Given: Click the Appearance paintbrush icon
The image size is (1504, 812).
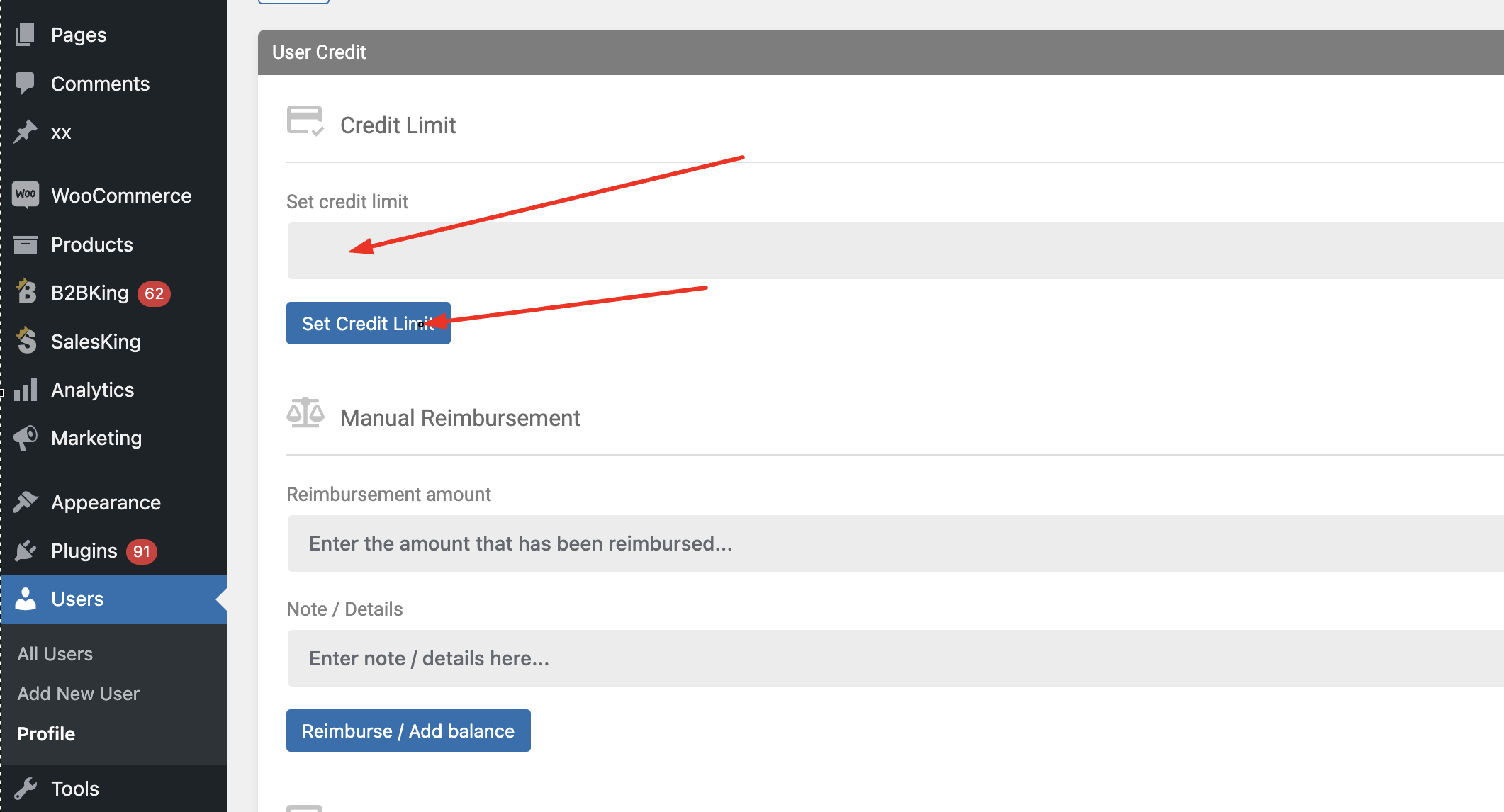Looking at the screenshot, I should [x=26, y=502].
